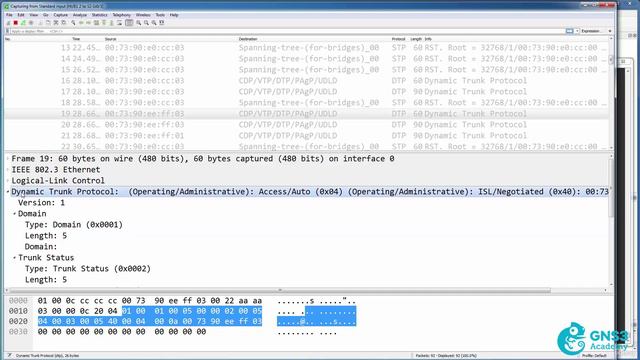Select packet 13 STP row

(x=306, y=48)
